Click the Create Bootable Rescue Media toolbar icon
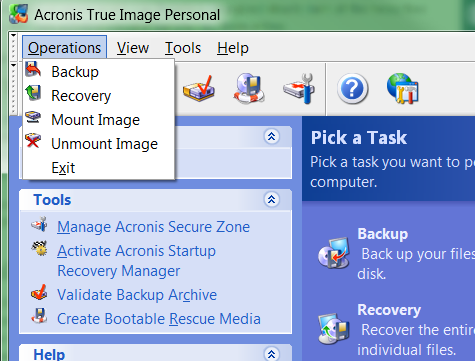This screenshot has width=475, height=361. (249, 88)
